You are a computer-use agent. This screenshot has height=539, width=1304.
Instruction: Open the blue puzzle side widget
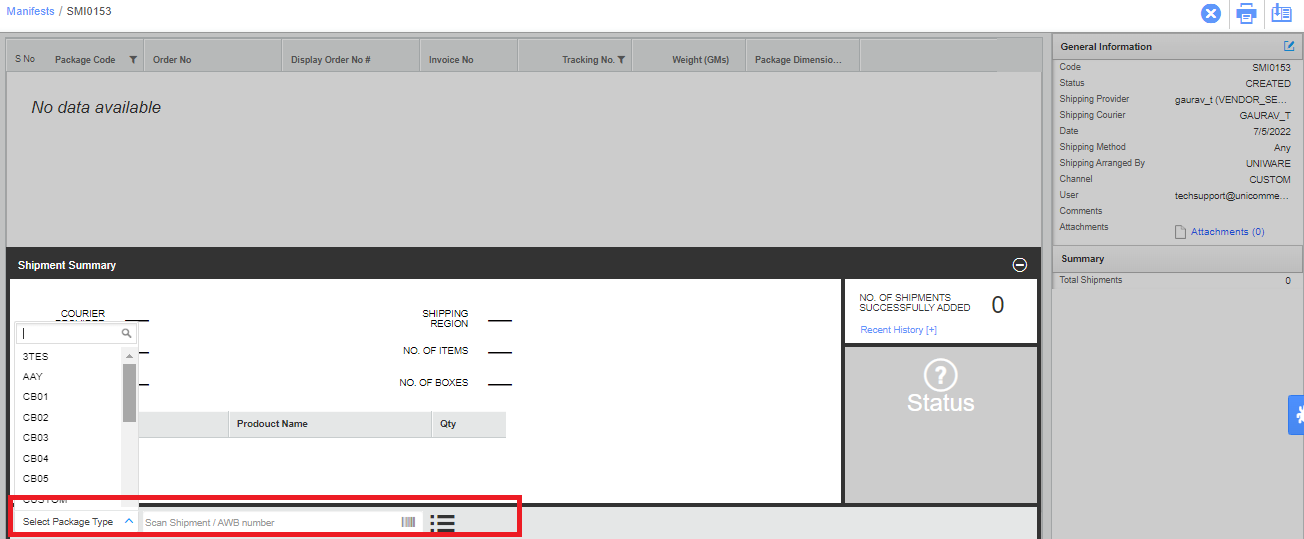click(x=1296, y=415)
